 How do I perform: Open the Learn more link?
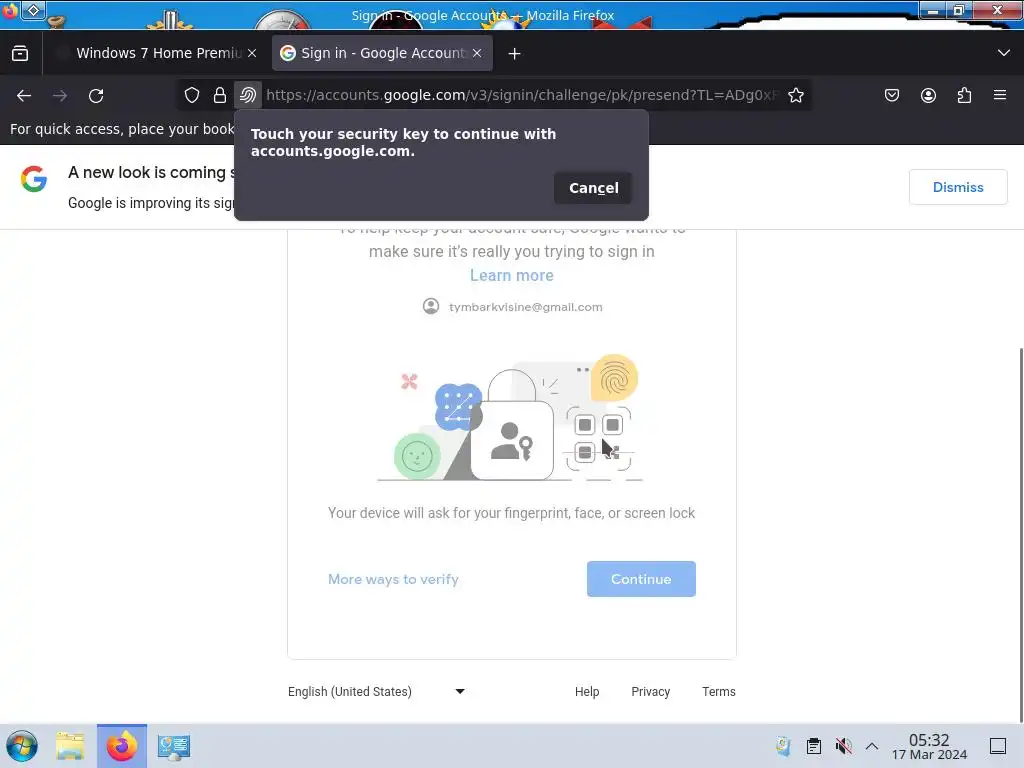pyautogui.click(x=512, y=276)
